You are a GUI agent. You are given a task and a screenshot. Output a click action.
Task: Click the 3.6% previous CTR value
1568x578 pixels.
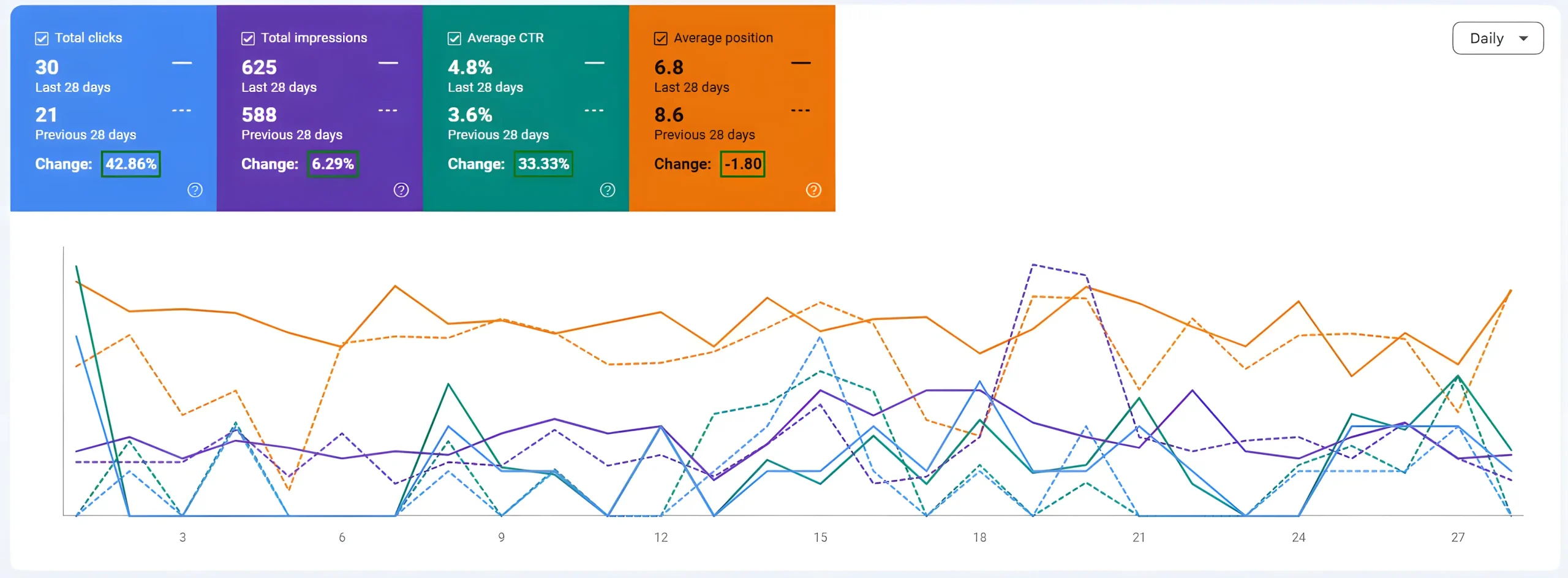click(x=470, y=115)
